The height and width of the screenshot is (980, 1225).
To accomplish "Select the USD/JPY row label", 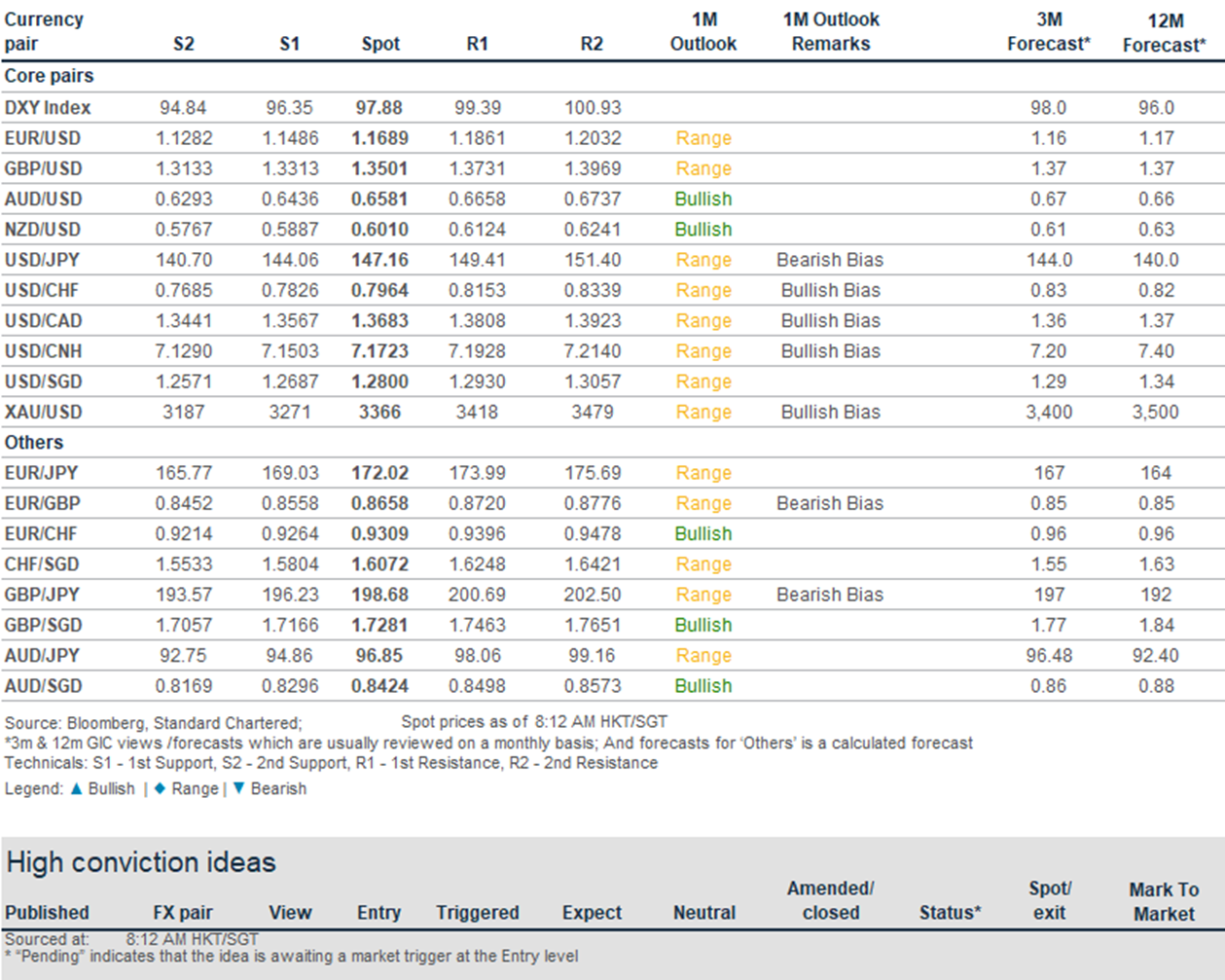I will [x=43, y=260].
